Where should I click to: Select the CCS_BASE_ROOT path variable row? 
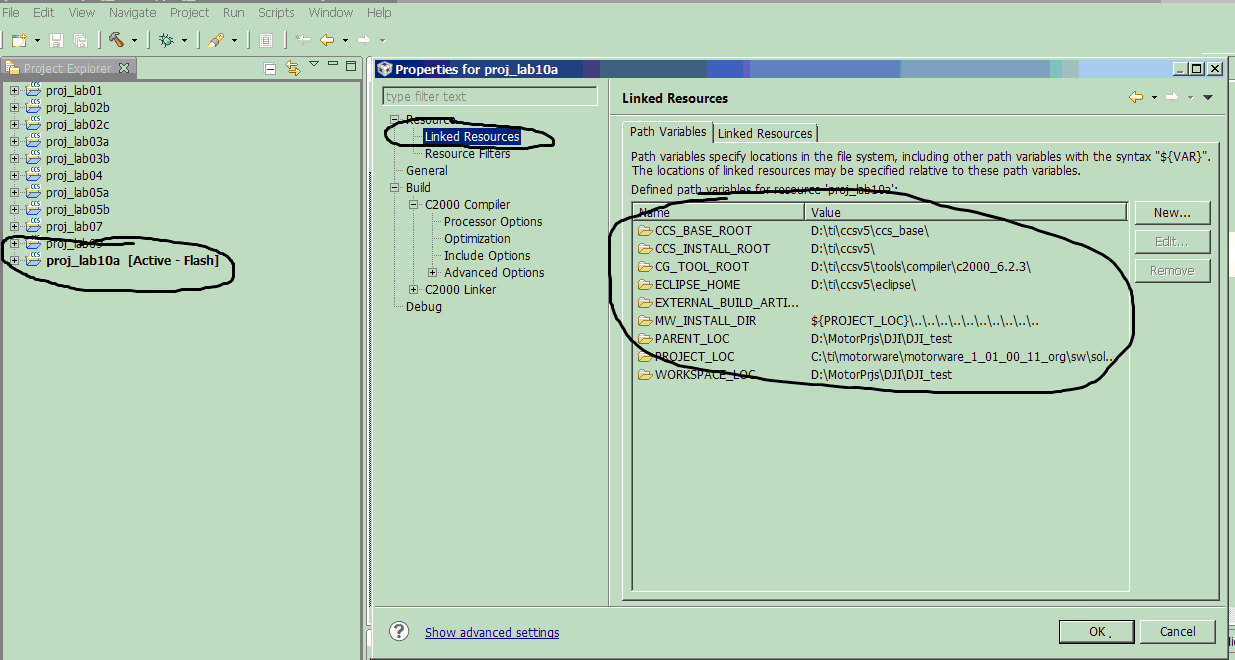pos(880,230)
